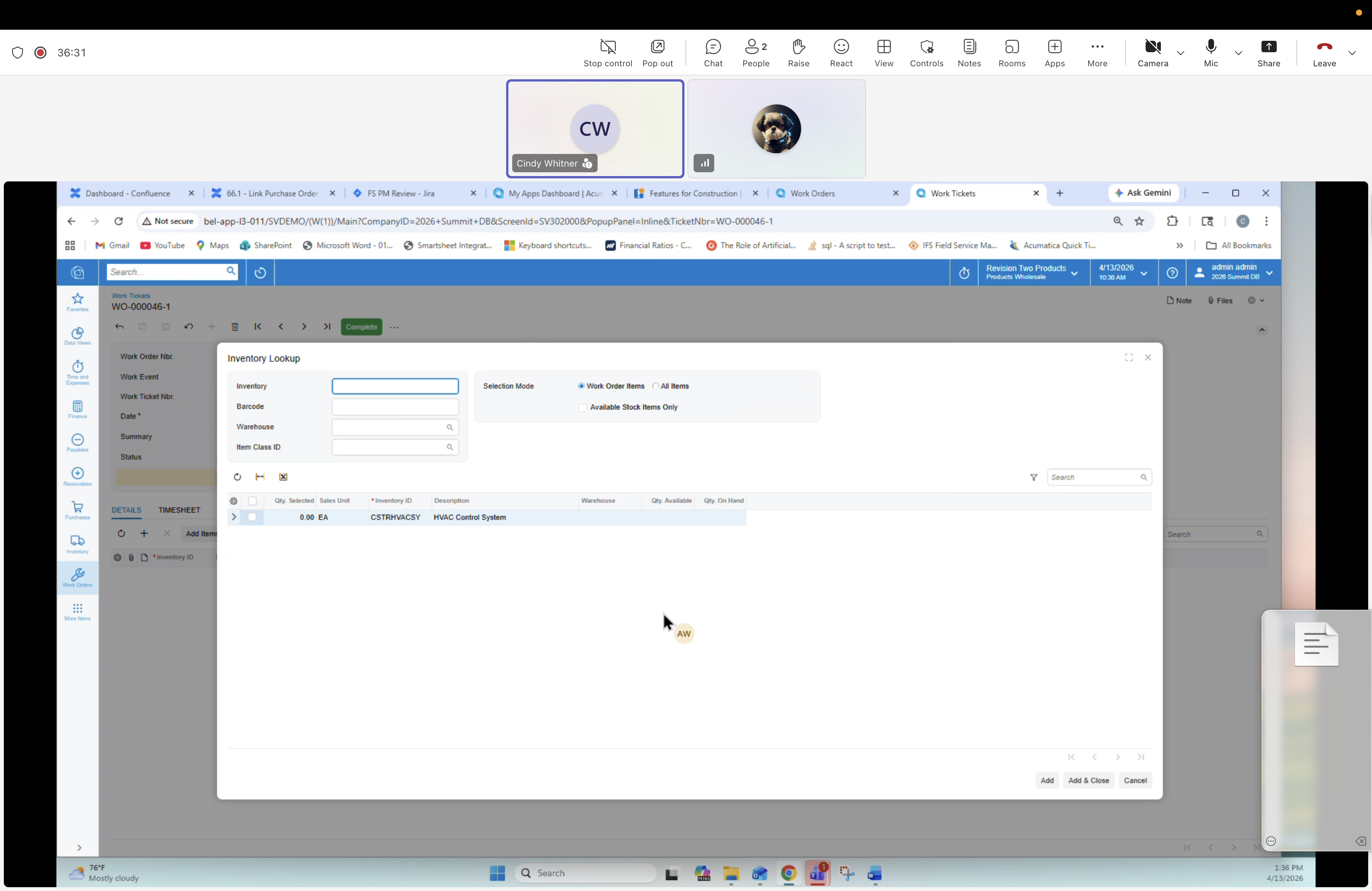Click the green Complete button

tap(361, 326)
